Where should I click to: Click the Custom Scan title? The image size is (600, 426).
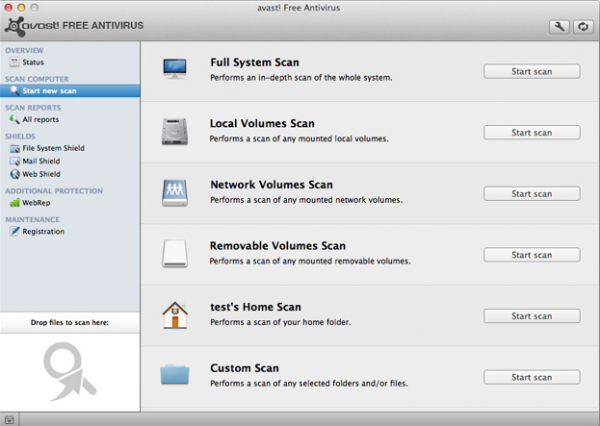(x=245, y=368)
